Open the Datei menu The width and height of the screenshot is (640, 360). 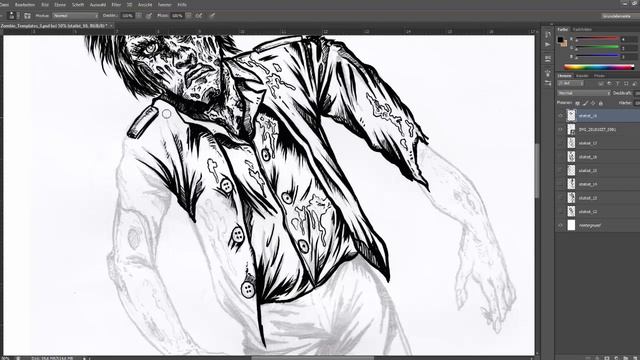pos(4,5)
